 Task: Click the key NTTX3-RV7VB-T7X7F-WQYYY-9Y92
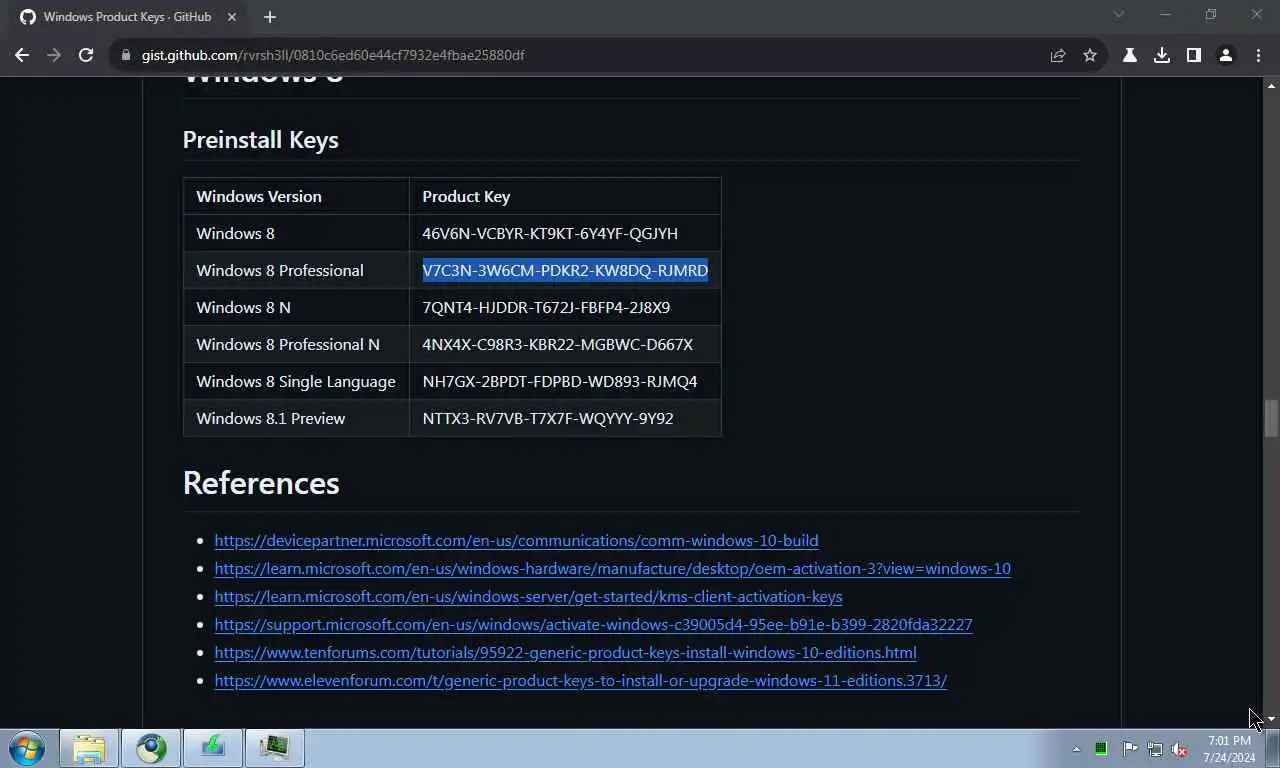click(548, 418)
